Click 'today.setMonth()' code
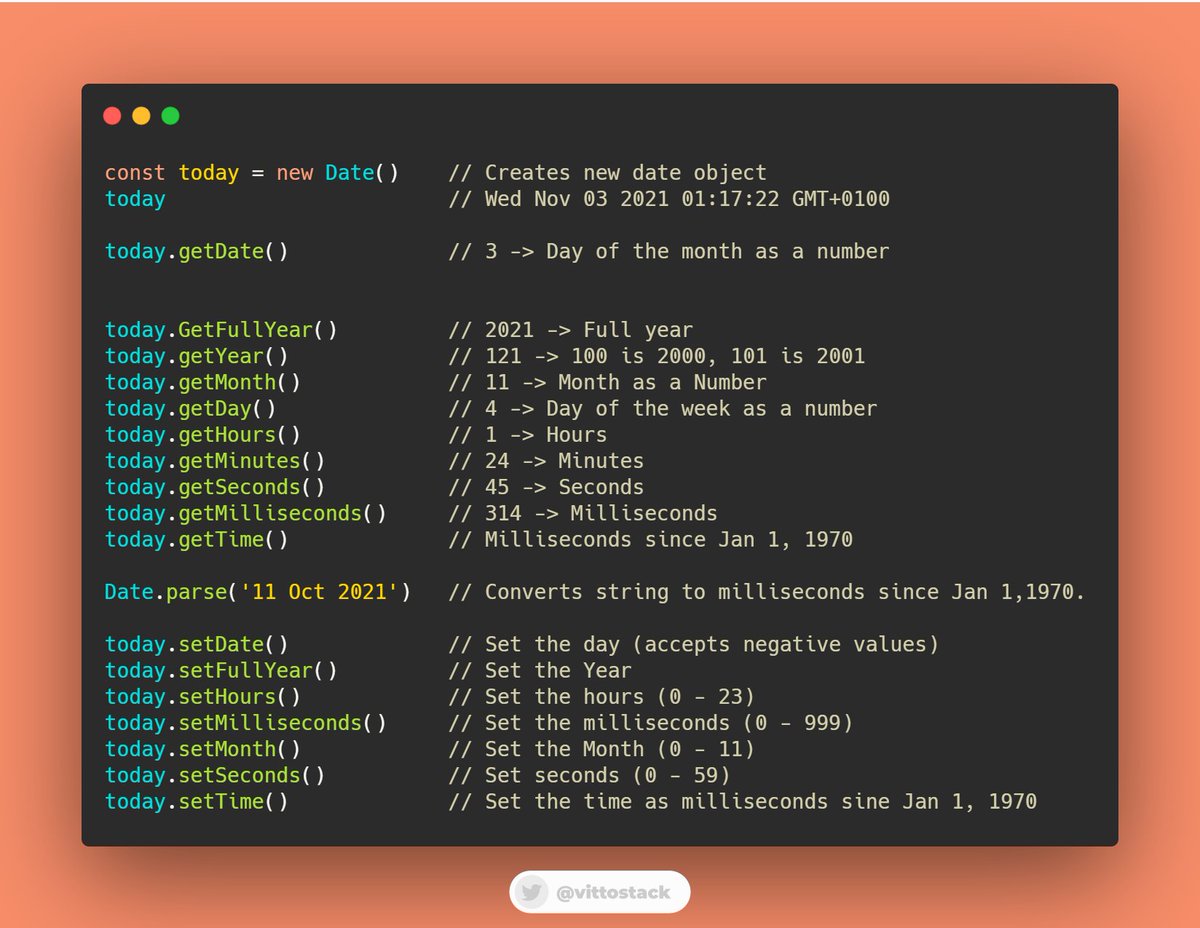The image size is (1200, 928). [203, 748]
